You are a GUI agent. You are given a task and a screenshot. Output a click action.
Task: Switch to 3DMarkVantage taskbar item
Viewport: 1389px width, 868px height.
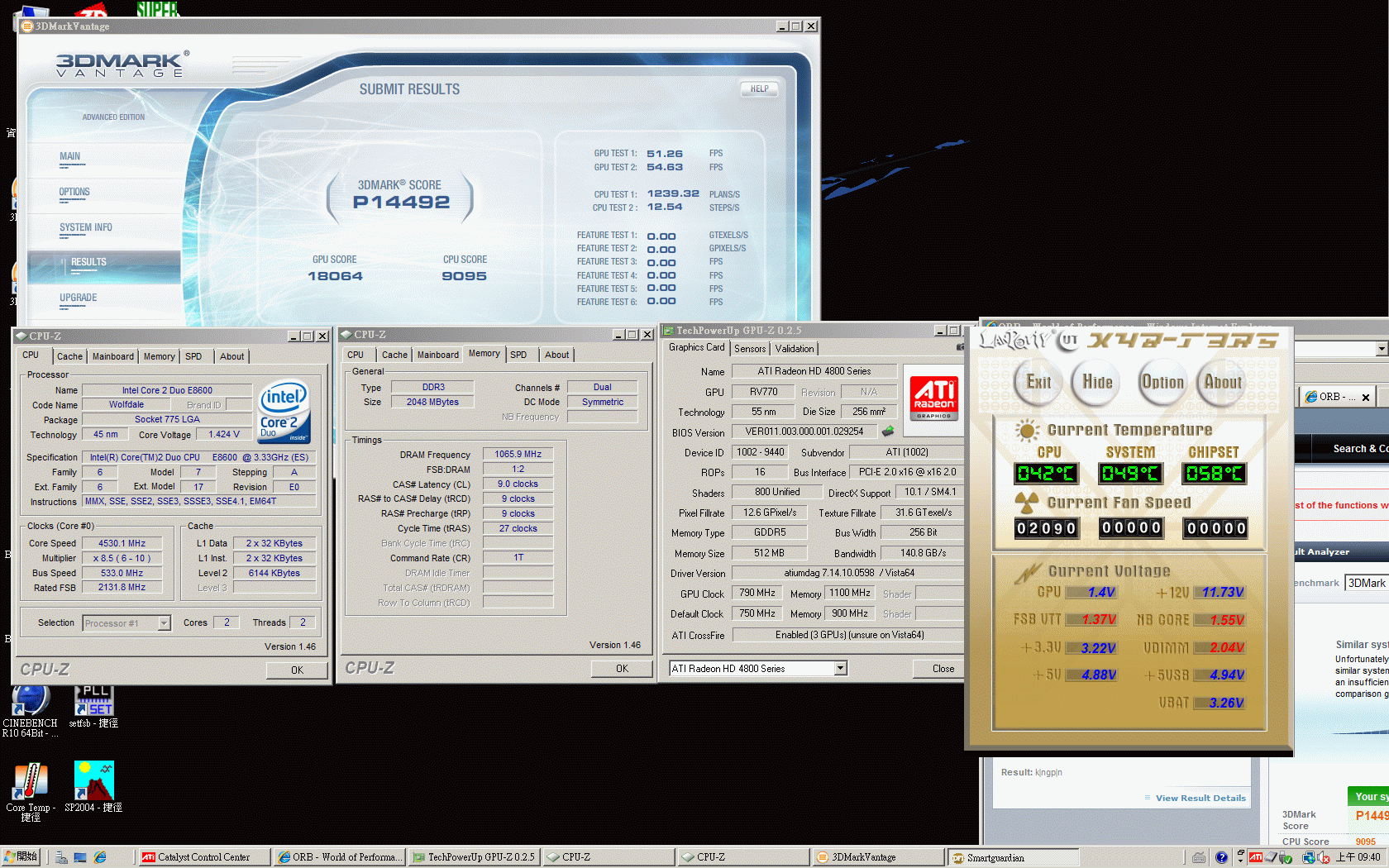click(878, 857)
